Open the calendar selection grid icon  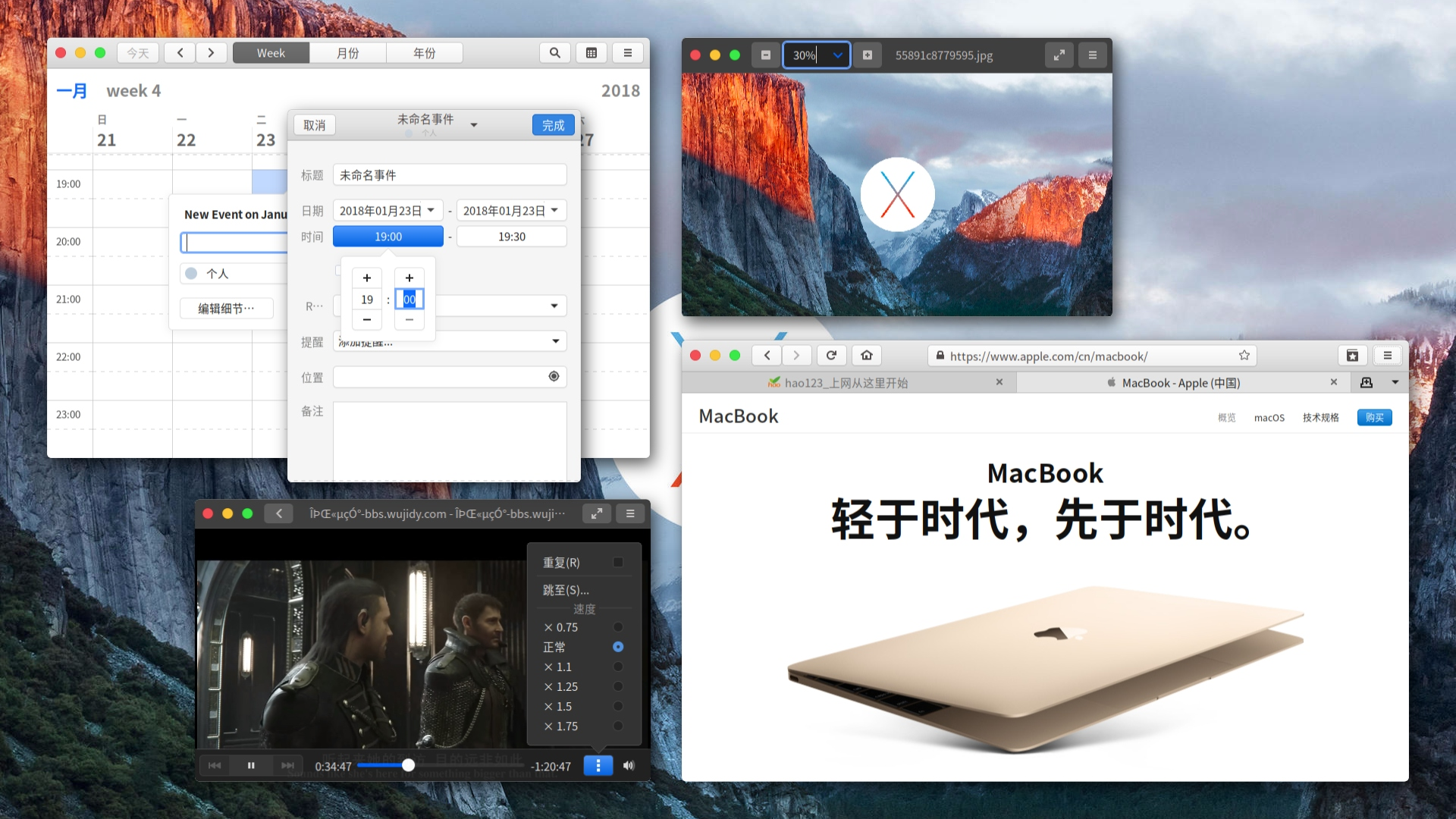[x=591, y=52]
